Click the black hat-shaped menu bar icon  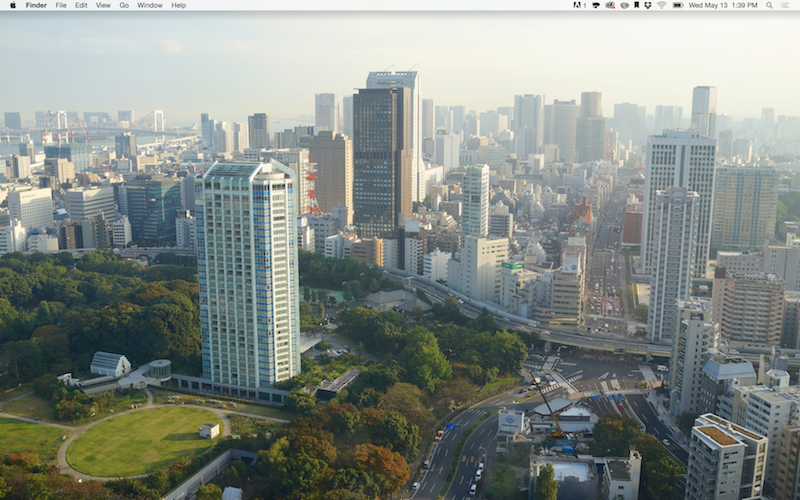click(596, 5)
